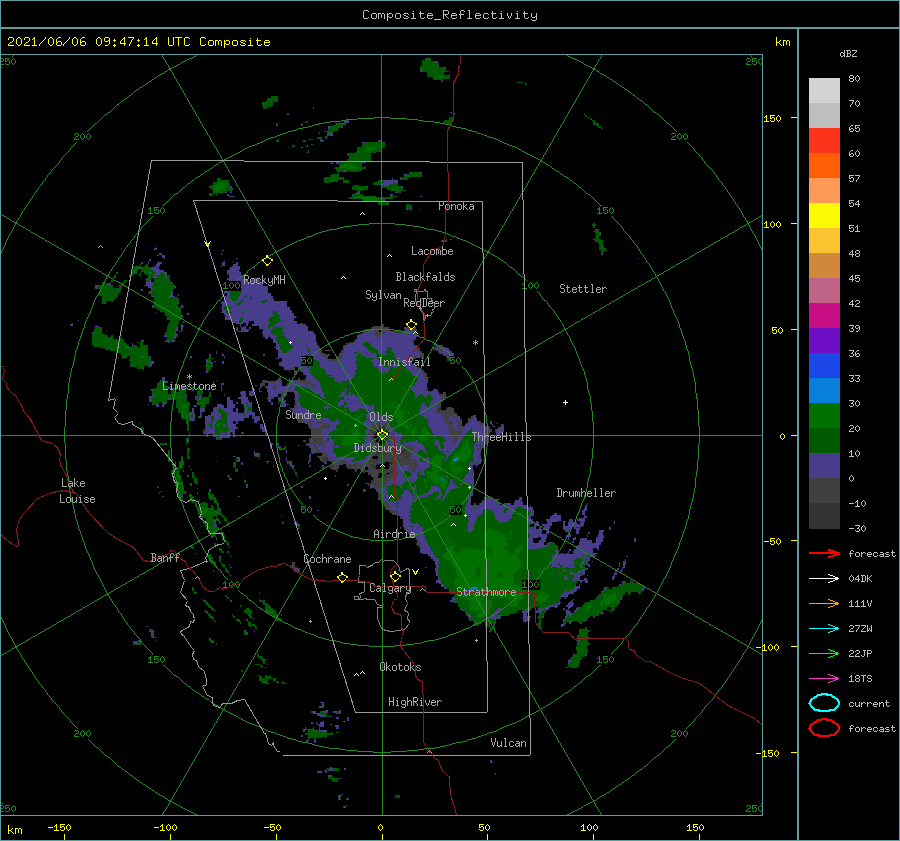Click the red forecast ellipse icon
Viewport: 900px width, 841px height.
(x=824, y=728)
